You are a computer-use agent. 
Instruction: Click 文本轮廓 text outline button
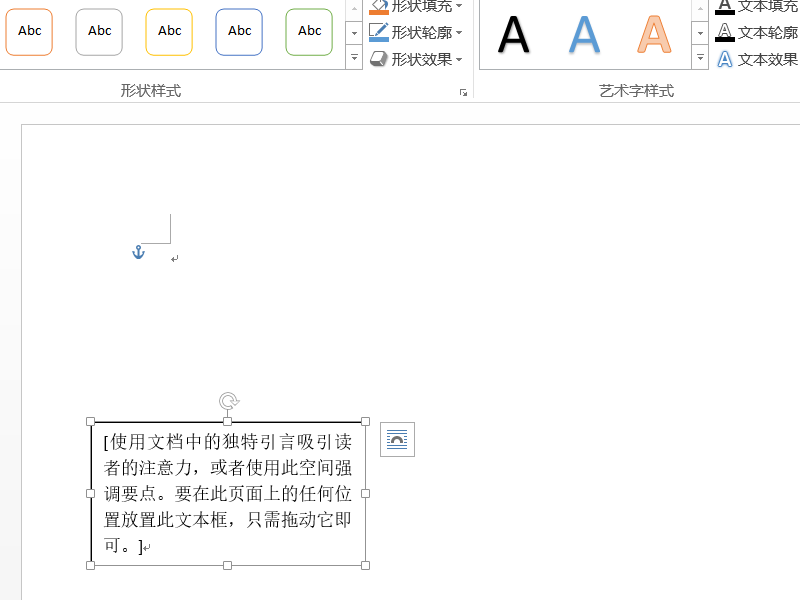(757, 33)
